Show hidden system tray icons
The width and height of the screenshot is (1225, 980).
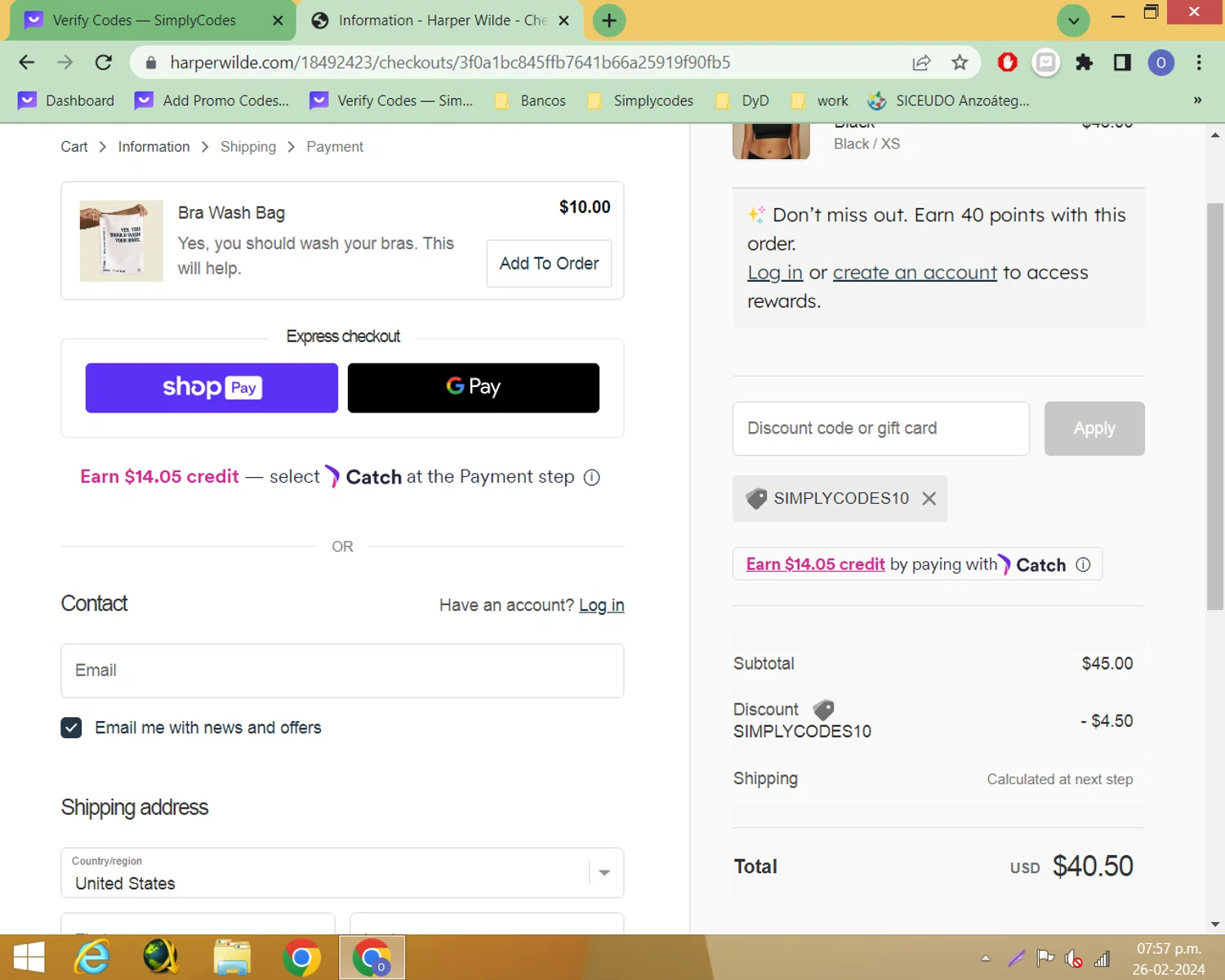coord(986,959)
